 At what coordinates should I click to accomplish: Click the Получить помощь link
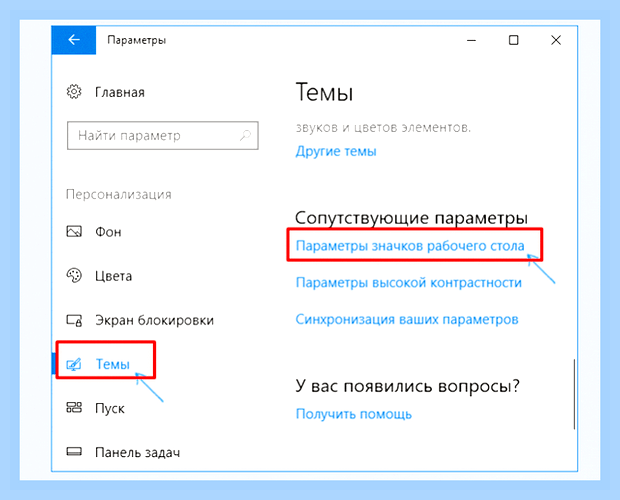(x=353, y=414)
